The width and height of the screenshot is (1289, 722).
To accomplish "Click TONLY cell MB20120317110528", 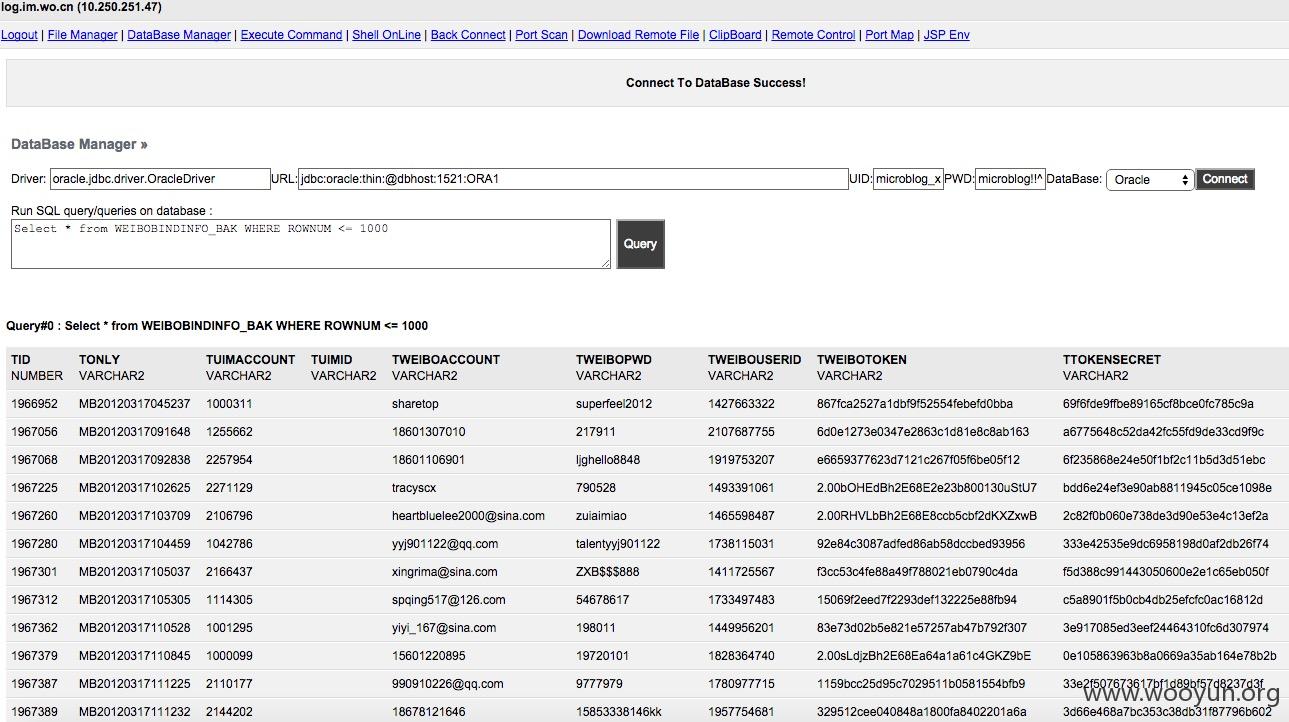I will coord(134,628).
